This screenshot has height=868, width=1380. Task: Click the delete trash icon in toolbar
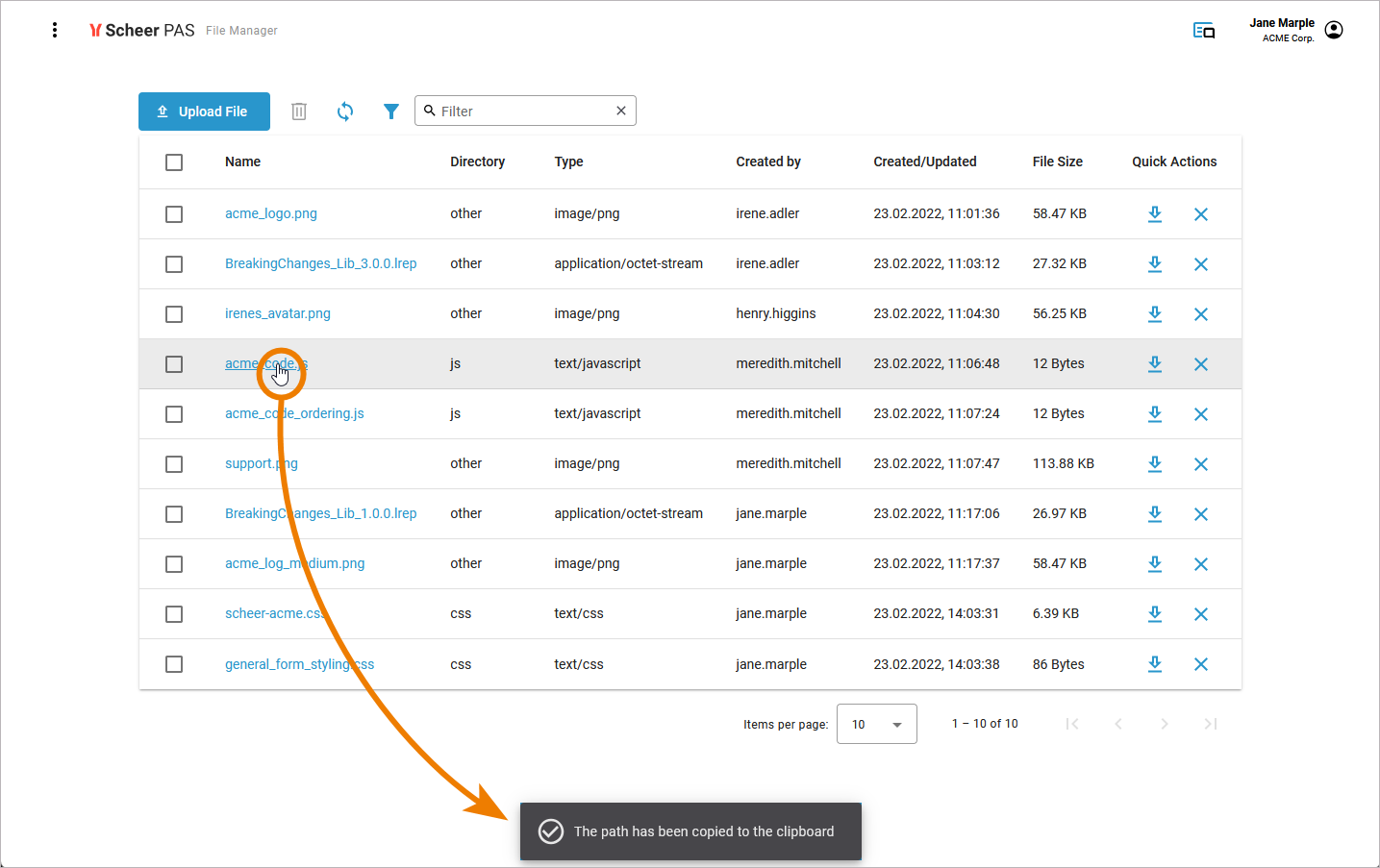(x=299, y=112)
